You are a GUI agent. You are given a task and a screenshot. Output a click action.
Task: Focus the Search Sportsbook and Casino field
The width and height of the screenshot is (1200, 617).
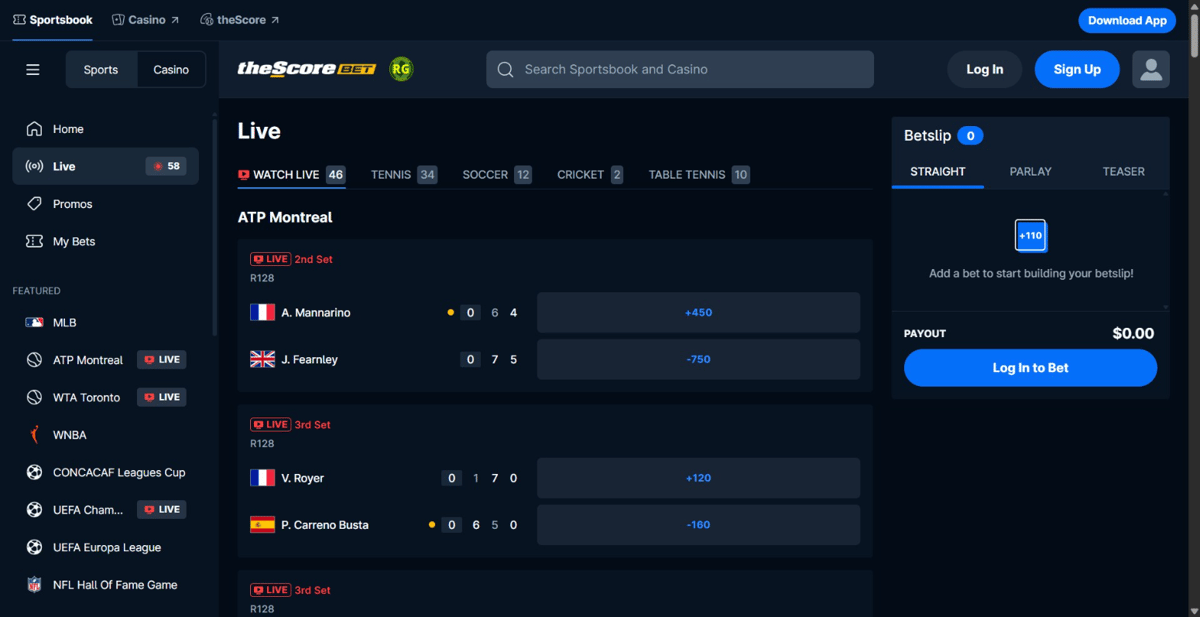[680, 69]
